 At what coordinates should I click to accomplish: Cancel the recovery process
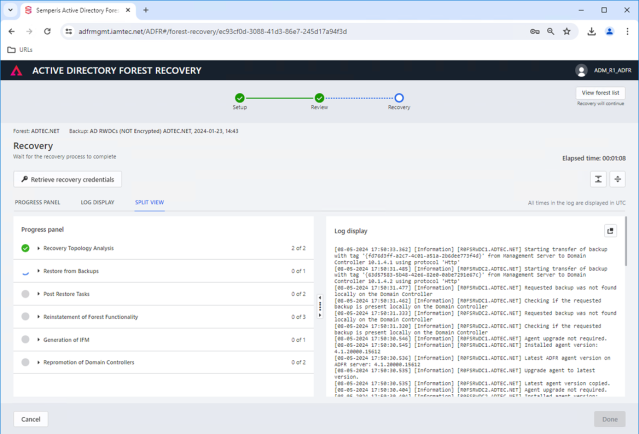click(31, 419)
